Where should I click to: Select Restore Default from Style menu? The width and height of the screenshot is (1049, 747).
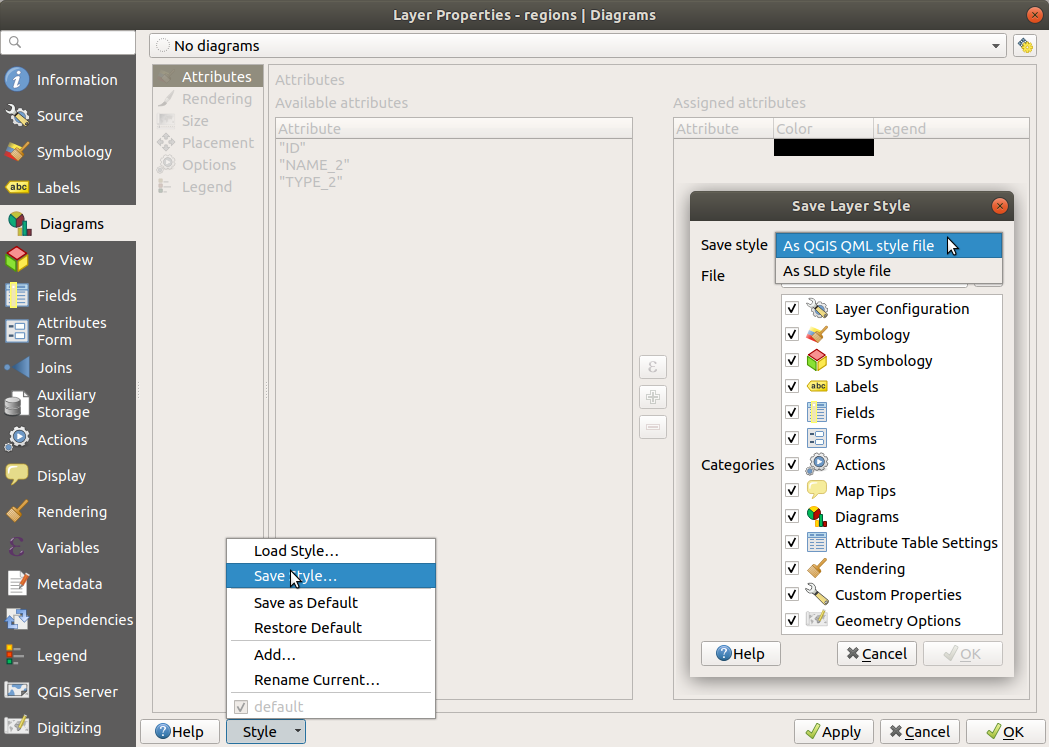click(308, 628)
